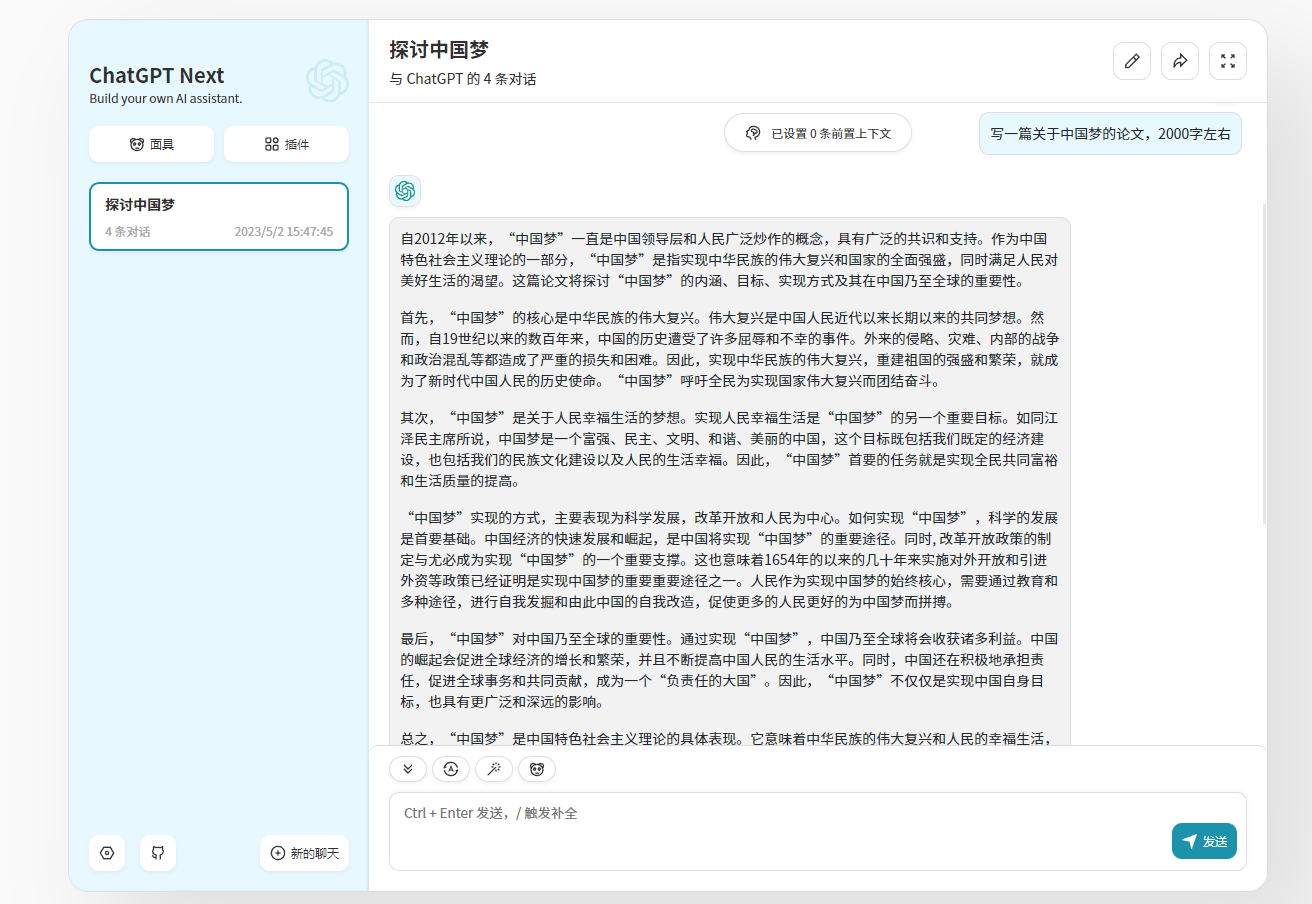1312x904 pixels.
Task: Click the ChatGPT Next sidebar title
Action: 157,76
